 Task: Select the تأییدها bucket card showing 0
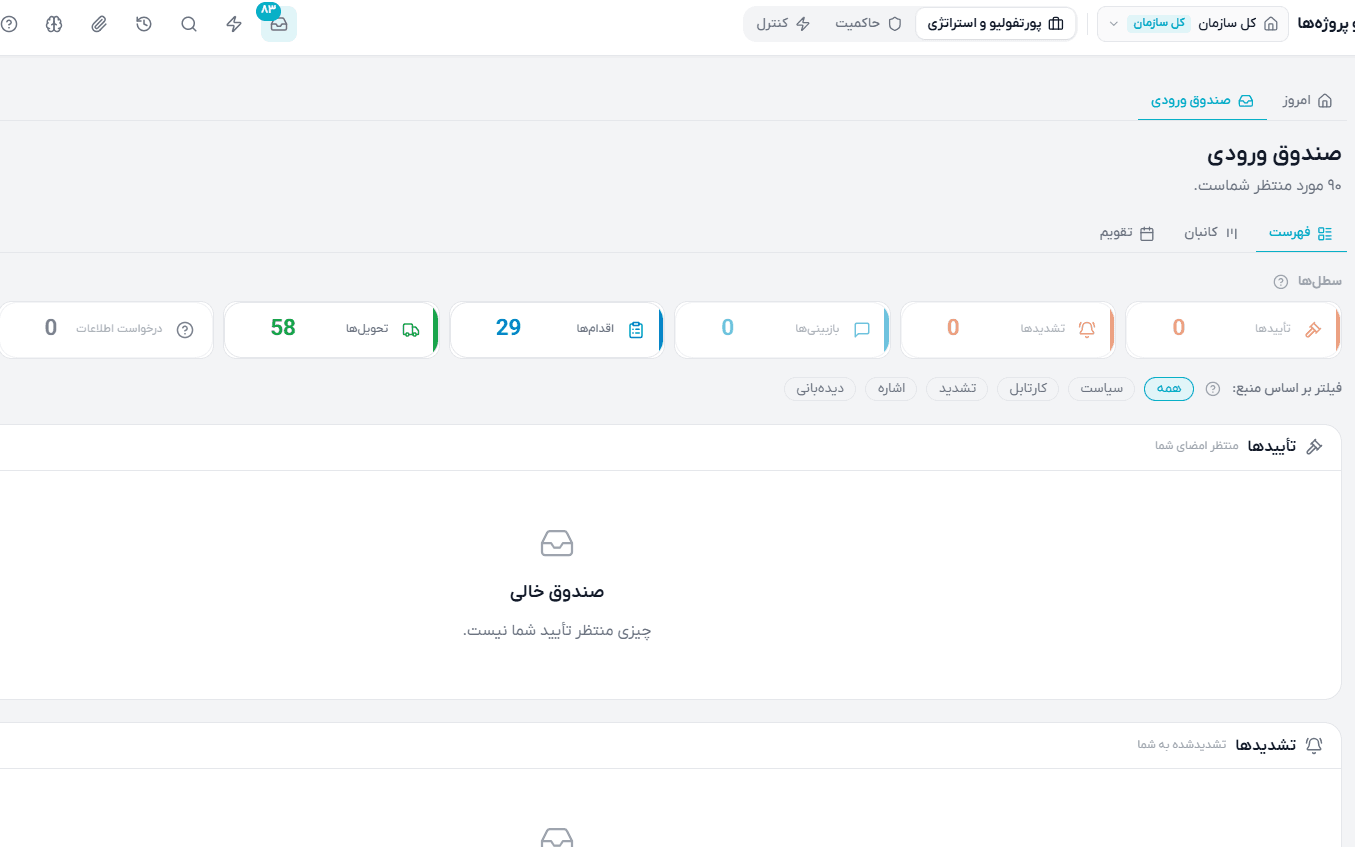(x=1233, y=330)
